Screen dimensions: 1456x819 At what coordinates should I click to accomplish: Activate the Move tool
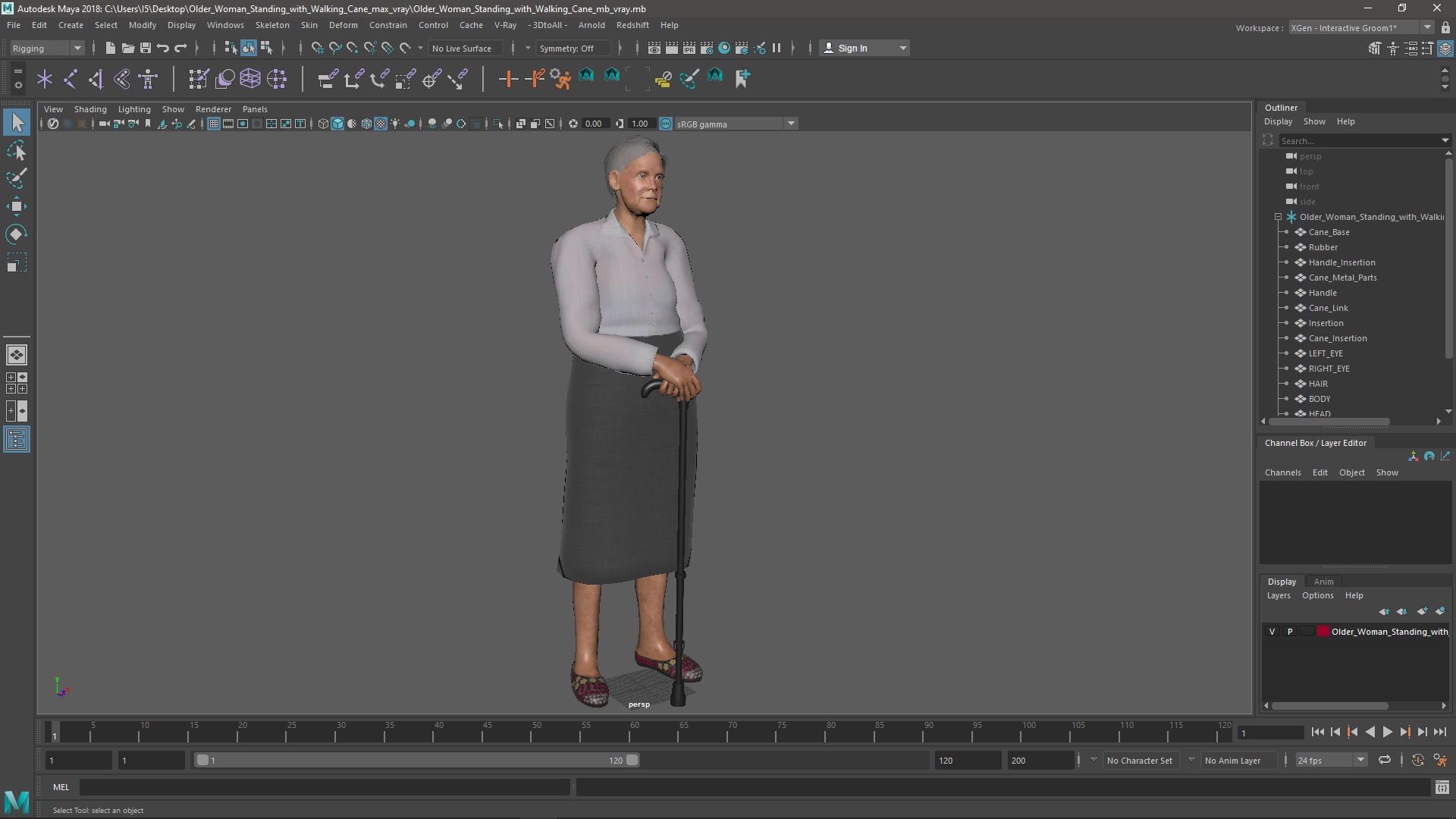(x=17, y=206)
